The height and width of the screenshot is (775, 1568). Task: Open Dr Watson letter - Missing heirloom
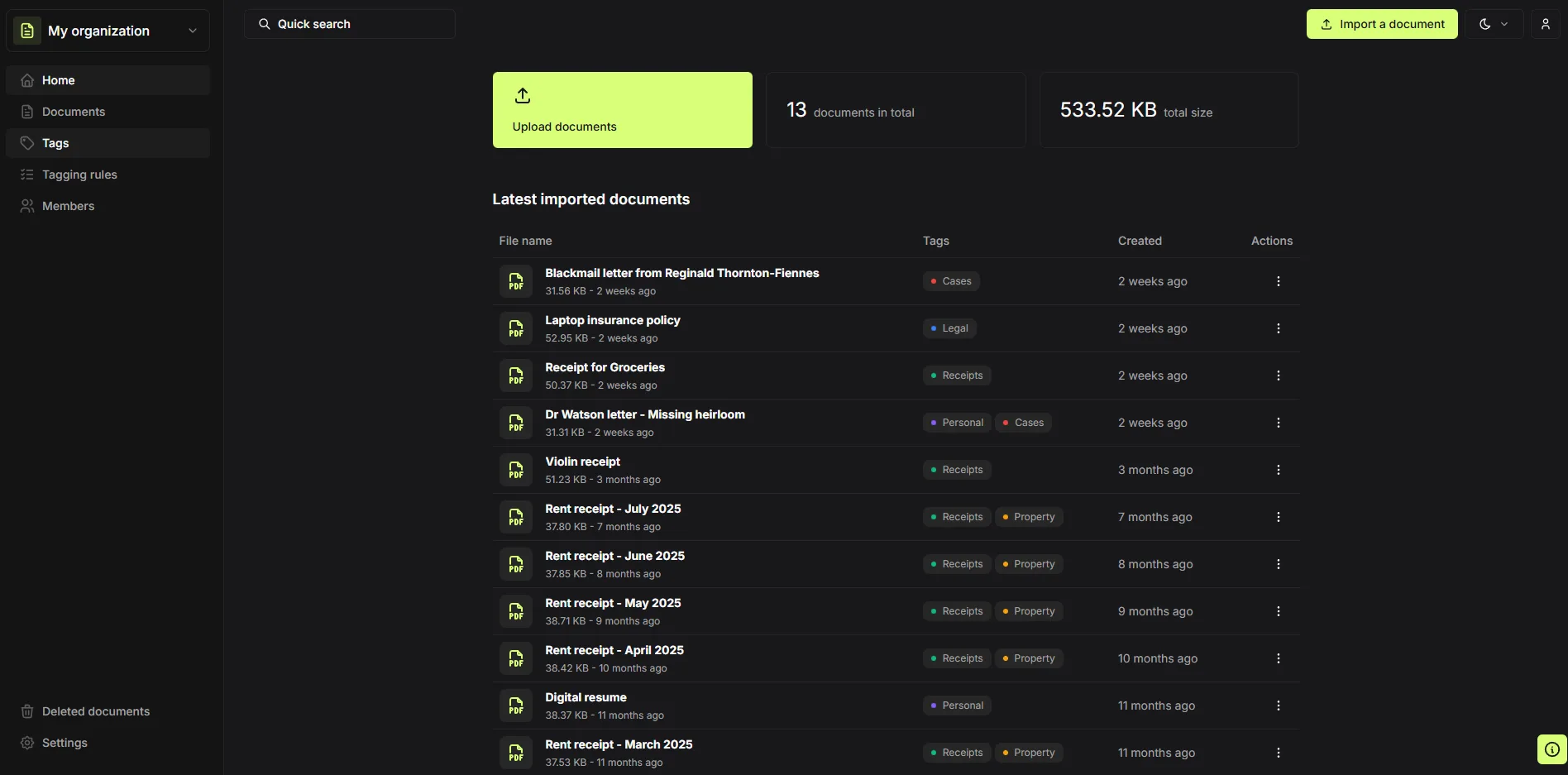(644, 414)
